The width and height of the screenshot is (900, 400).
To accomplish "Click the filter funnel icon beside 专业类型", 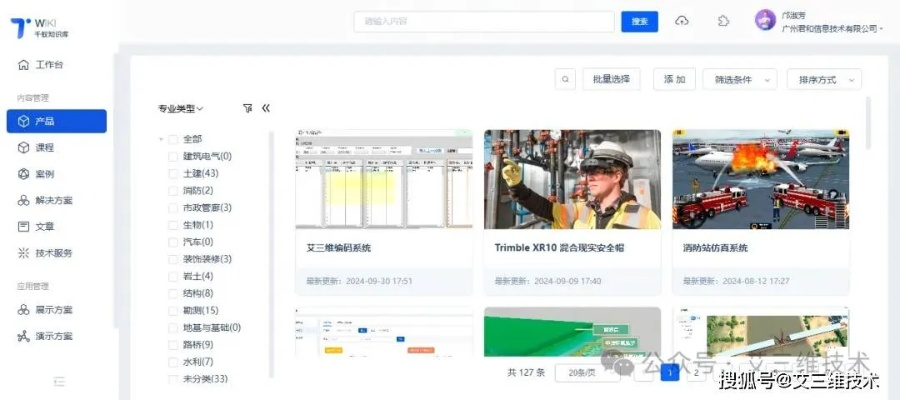I will [247, 108].
